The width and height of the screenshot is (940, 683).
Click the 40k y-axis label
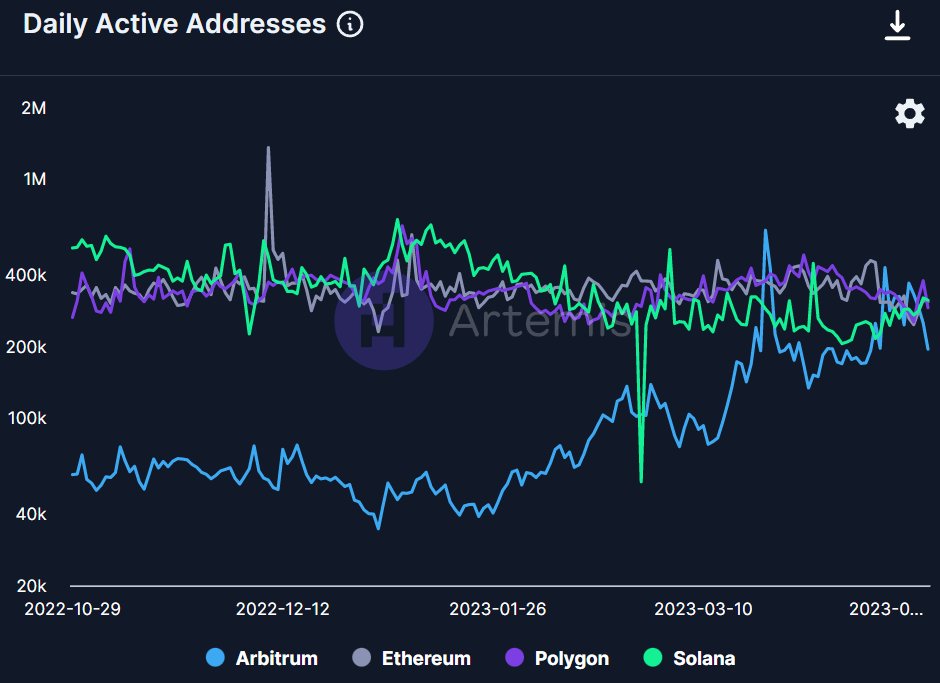31,514
